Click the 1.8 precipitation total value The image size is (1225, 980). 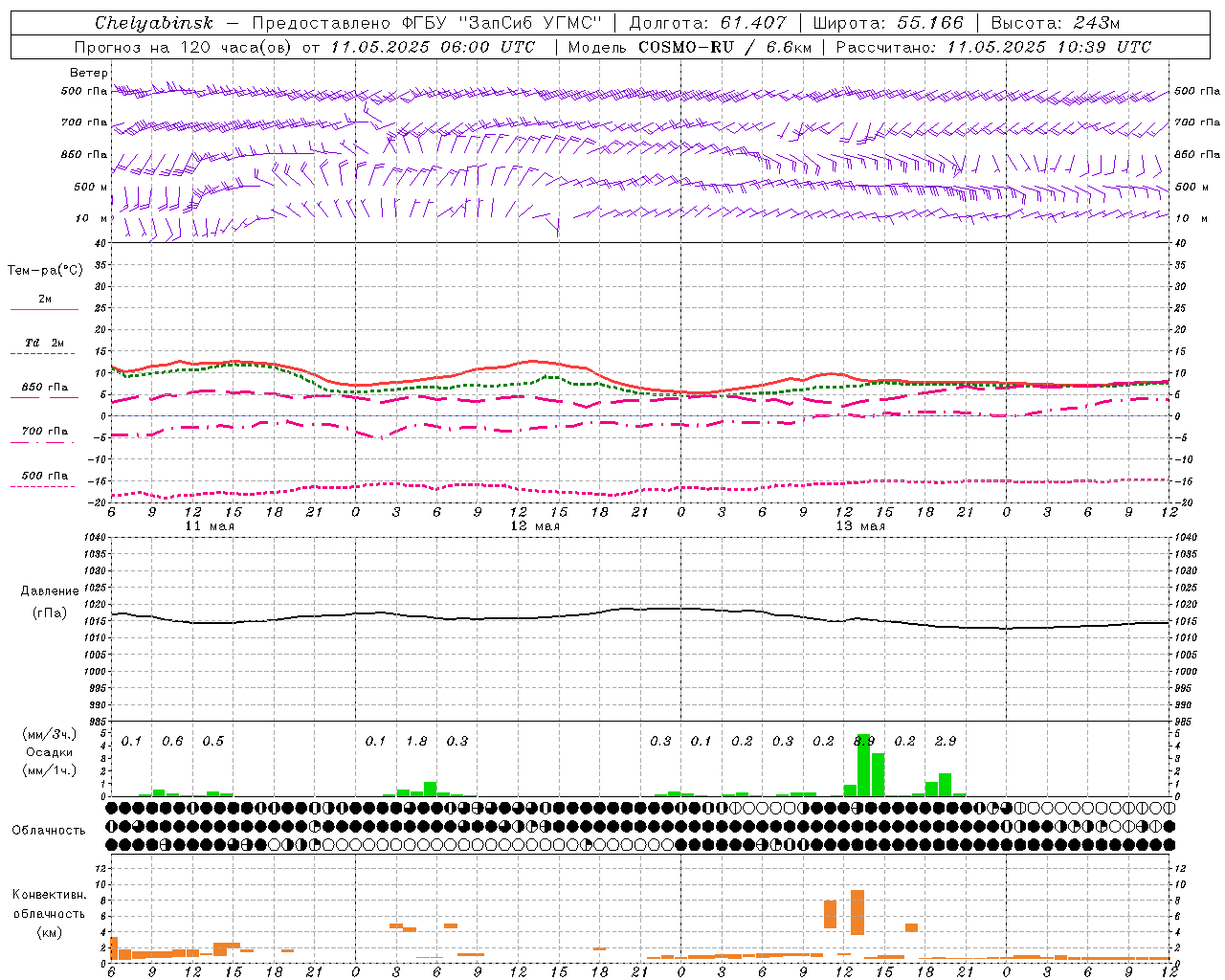(416, 741)
